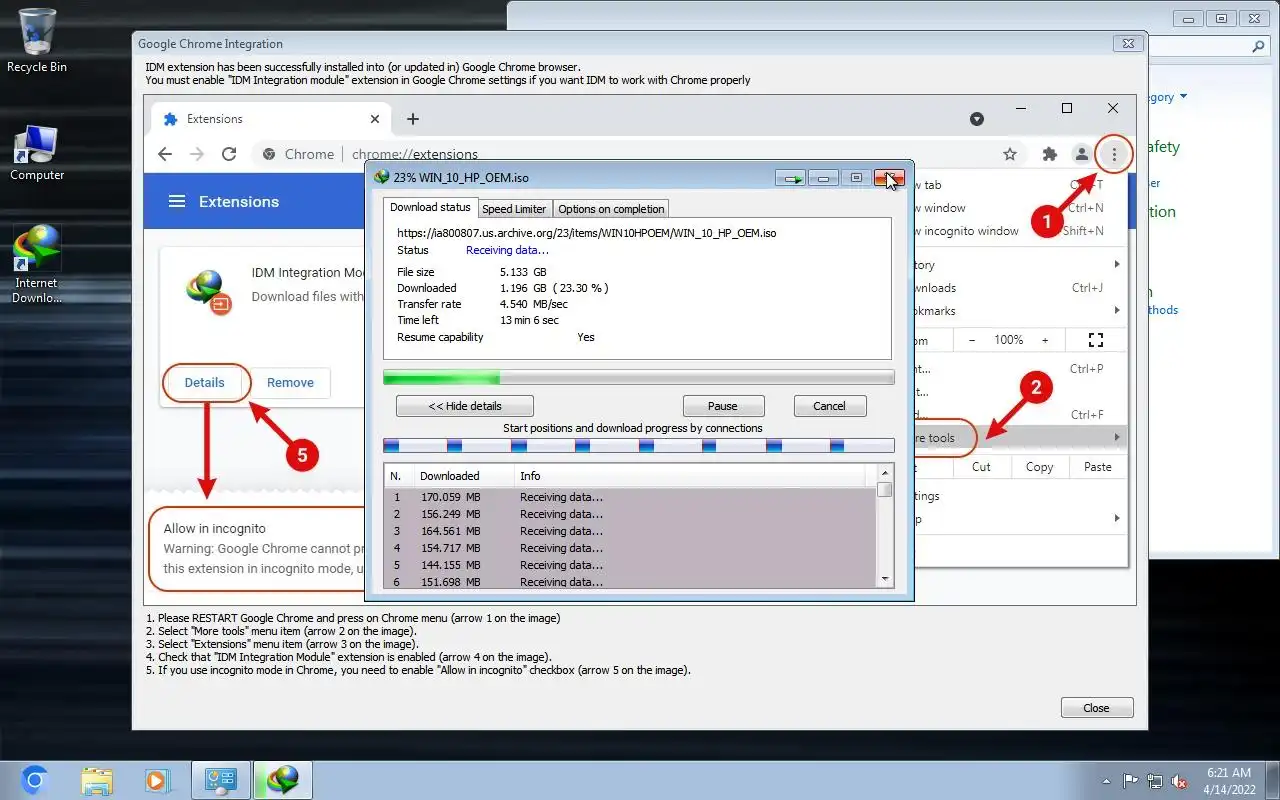Click the N. column header

[x=399, y=476]
